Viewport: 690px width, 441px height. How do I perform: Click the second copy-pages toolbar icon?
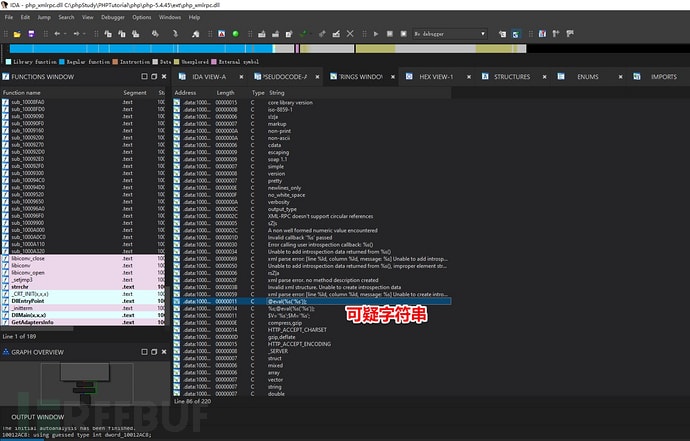122,34
